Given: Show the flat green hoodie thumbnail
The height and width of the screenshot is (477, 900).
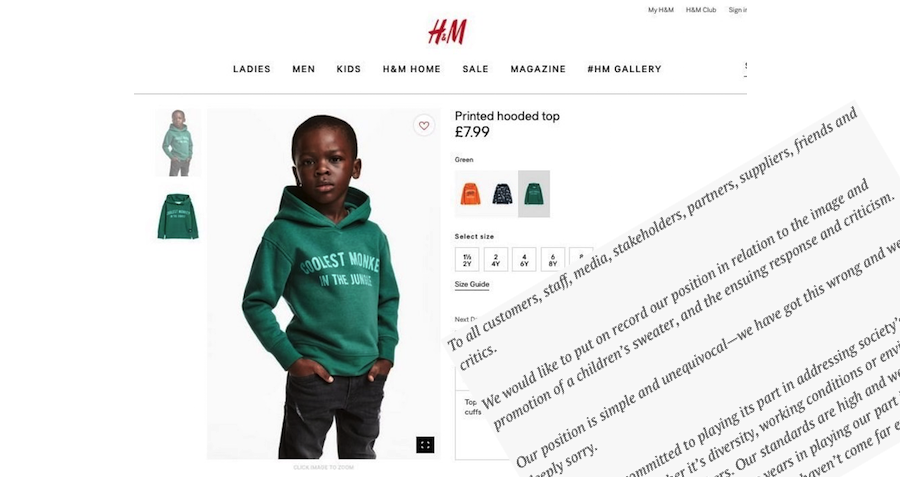Looking at the screenshot, I should point(178,216).
